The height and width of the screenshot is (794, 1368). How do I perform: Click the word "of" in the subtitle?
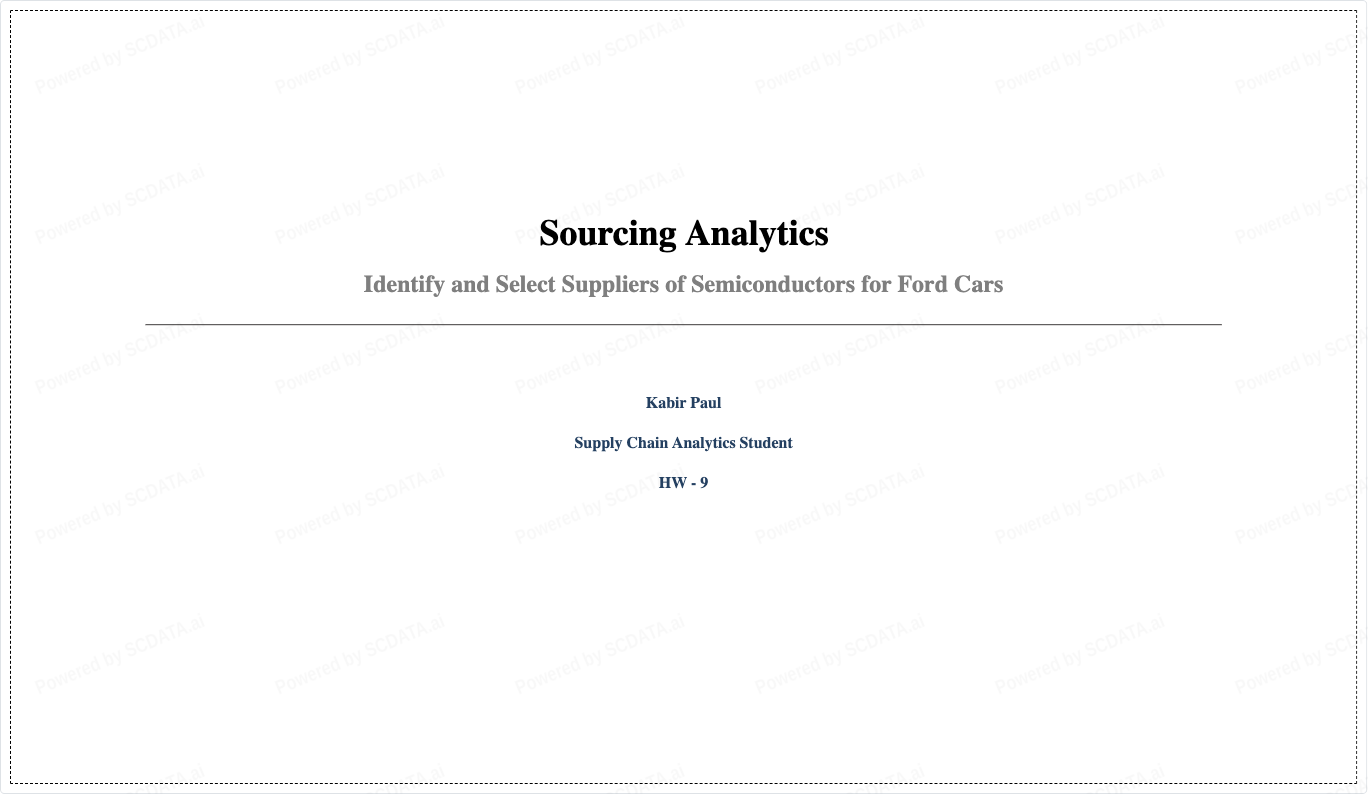(x=674, y=285)
